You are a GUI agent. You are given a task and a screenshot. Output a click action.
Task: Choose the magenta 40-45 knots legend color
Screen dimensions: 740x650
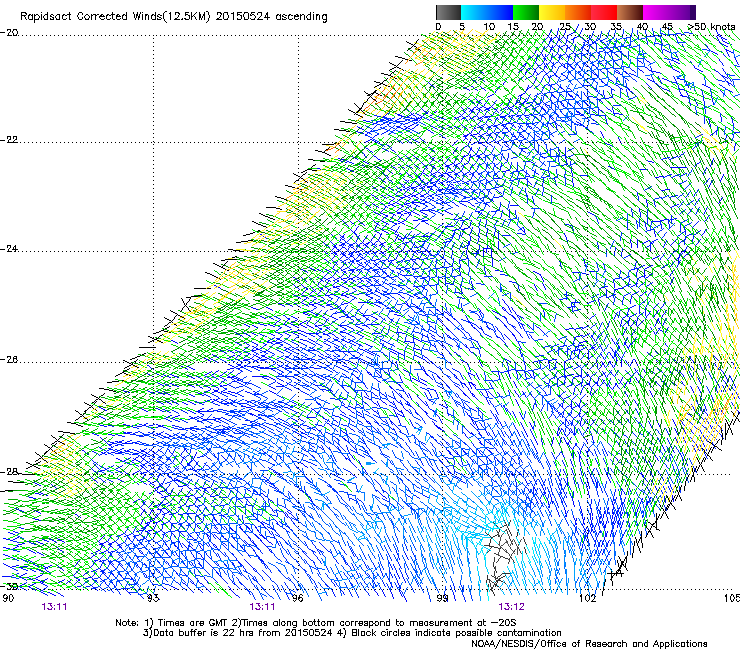coord(656,12)
